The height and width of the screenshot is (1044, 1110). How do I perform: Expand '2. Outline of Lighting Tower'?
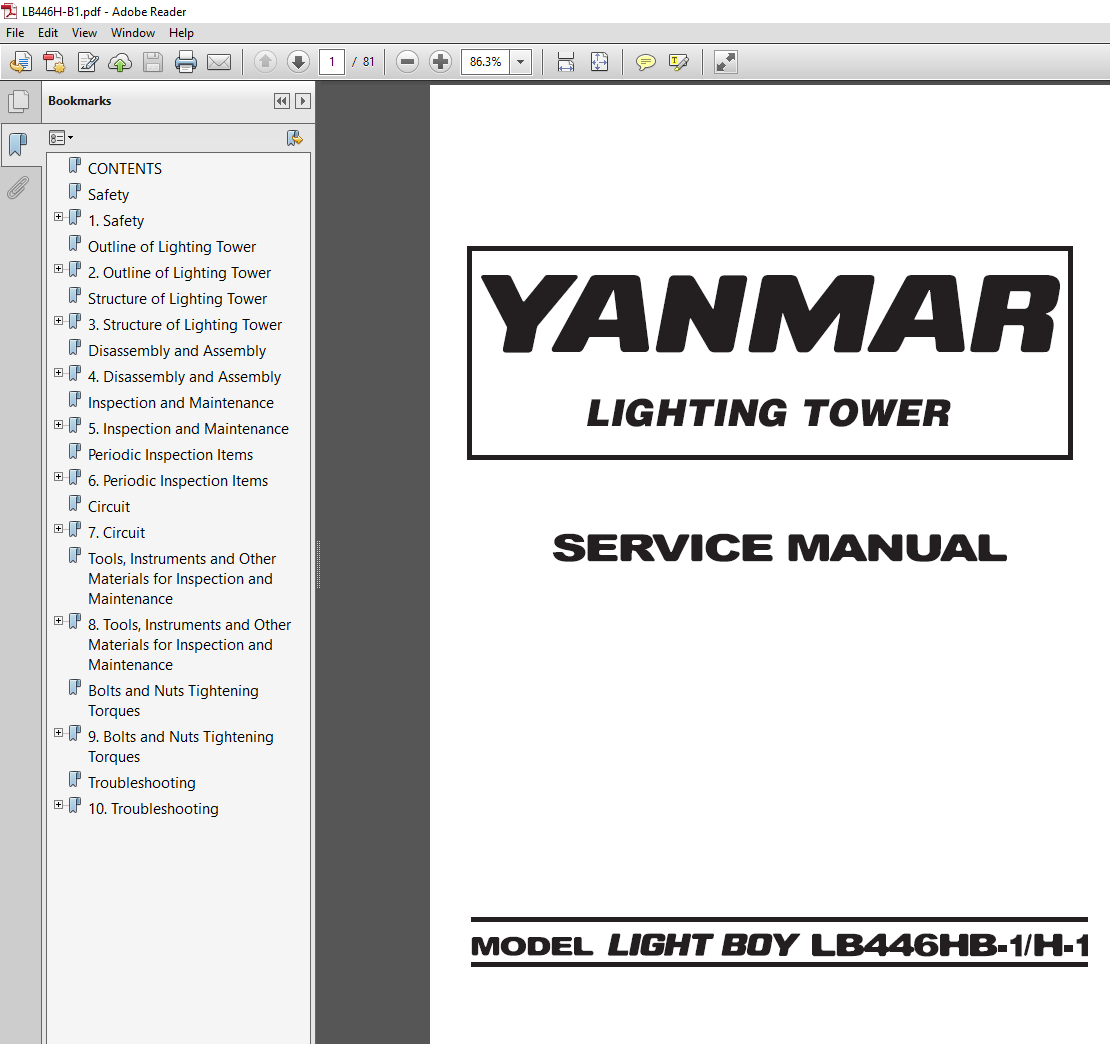click(x=59, y=269)
